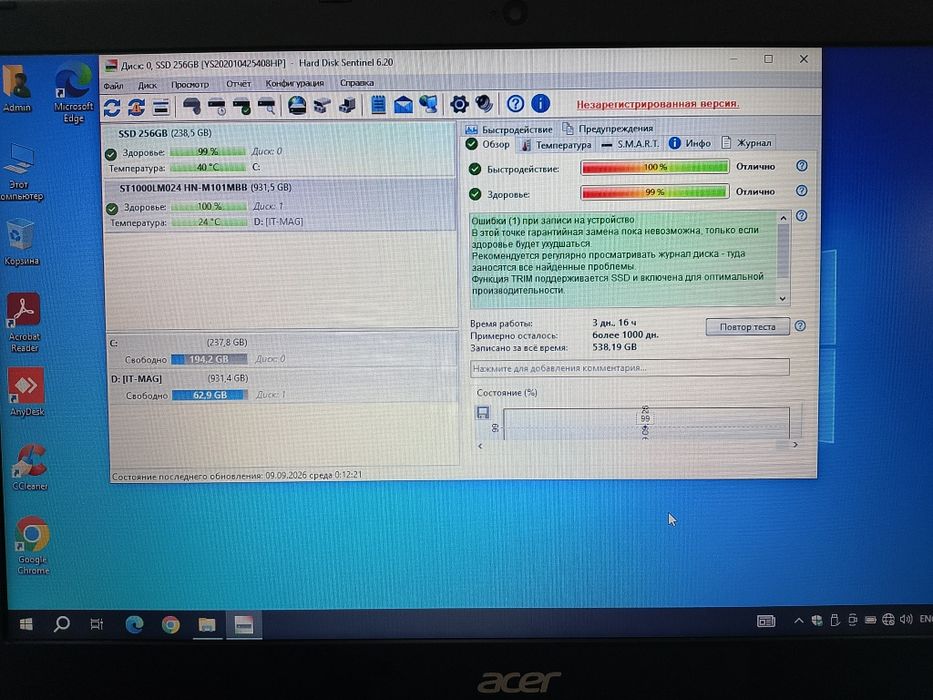Switch to the Журнал tab
This screenshot has width=933, height=700.
click(x=747, y=143)
